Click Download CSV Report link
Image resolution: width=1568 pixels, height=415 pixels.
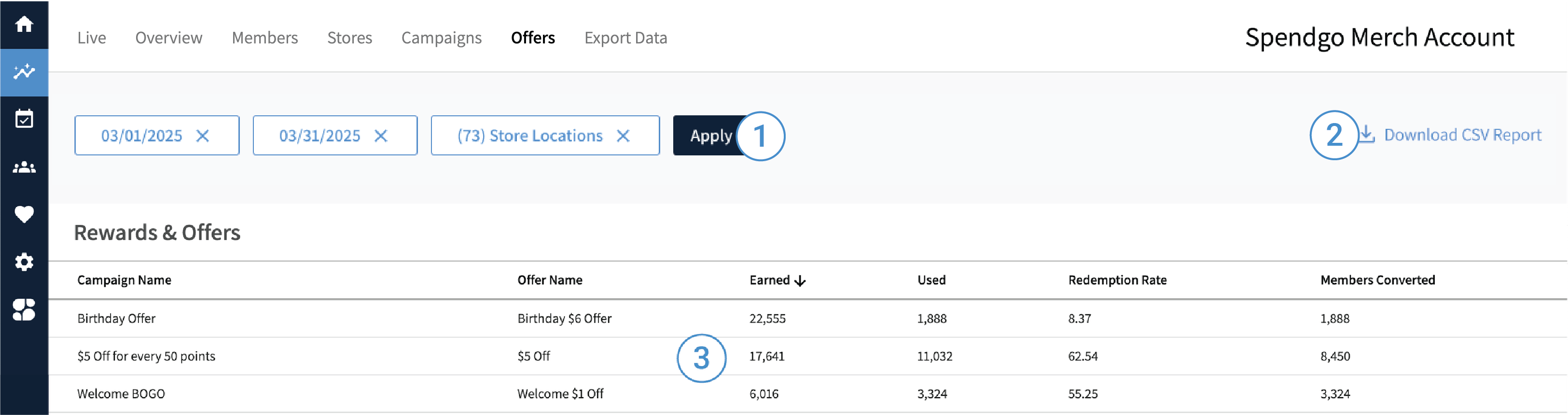pyautogui.click(x=1462, y=135)
